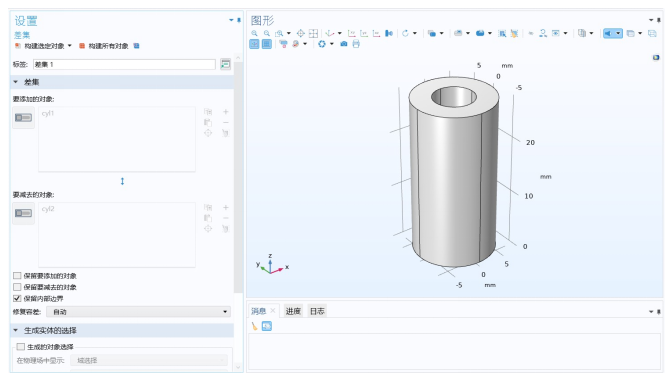Click the blue camera snapshot icon
Viewport: 671px width, 386px height.
344,44
